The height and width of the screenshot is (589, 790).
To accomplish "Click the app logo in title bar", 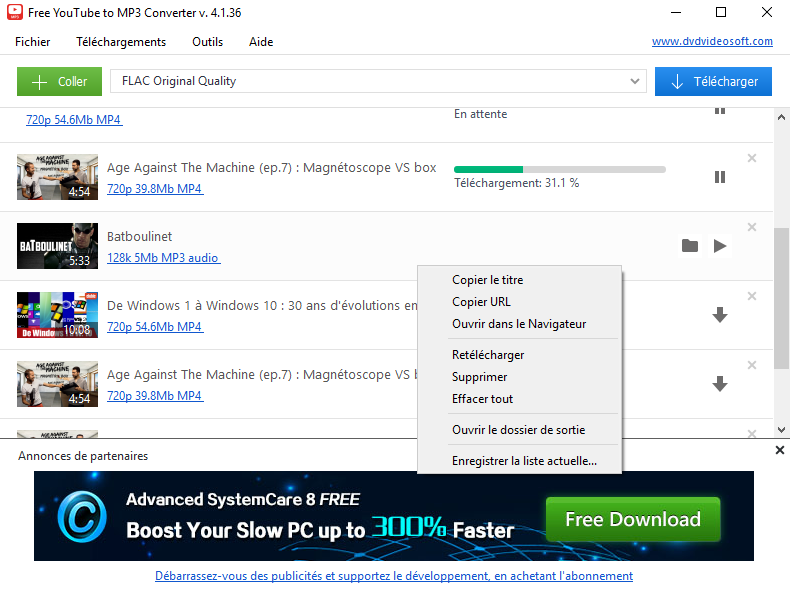I will pyautogui.click(x=13, y=13).
